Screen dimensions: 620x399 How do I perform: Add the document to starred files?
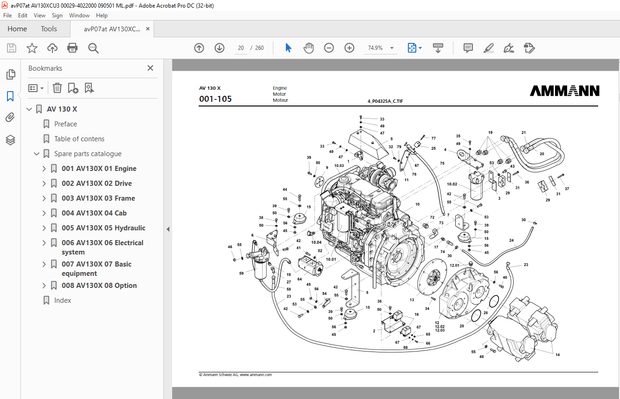[x=32, y=48]
